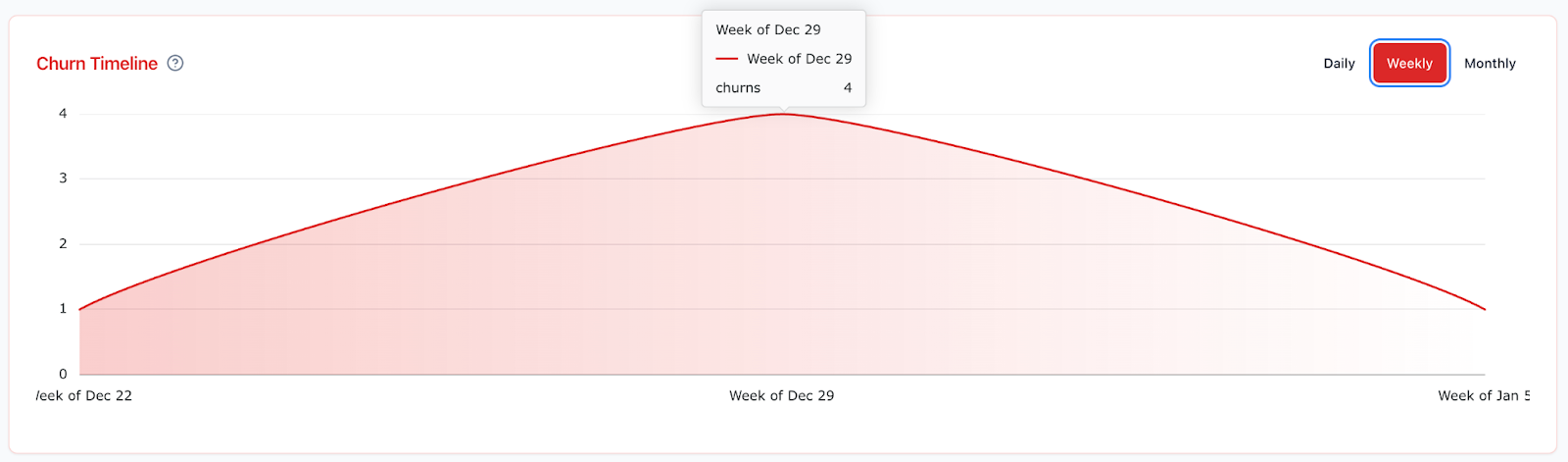Click the y-axis value 3
Viewport: 1568px width, 462px height.
(63, 179)
